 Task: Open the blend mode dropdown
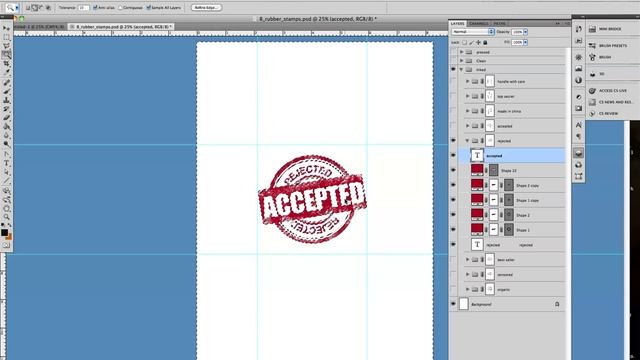point(473,32)
